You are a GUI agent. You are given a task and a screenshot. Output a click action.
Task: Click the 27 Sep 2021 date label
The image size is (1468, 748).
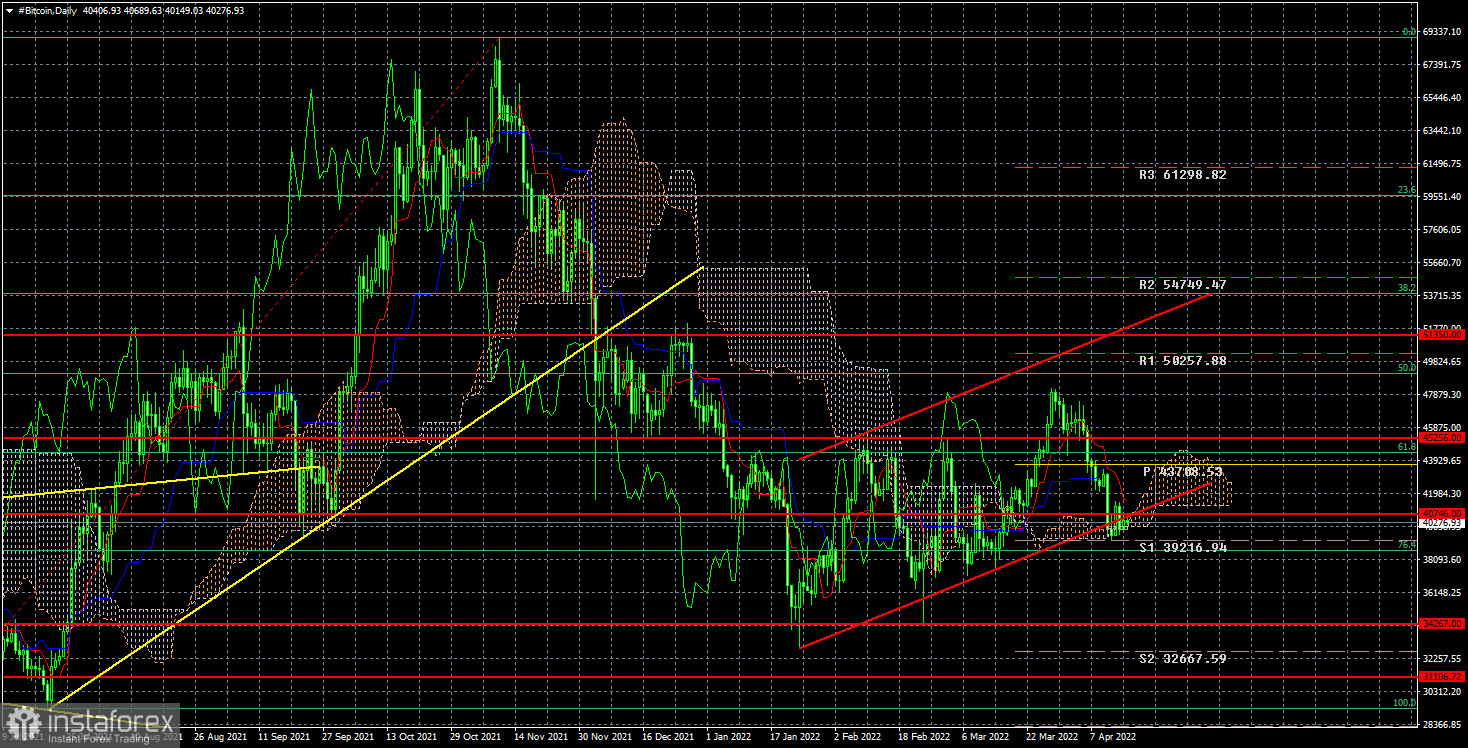point(347,736)
